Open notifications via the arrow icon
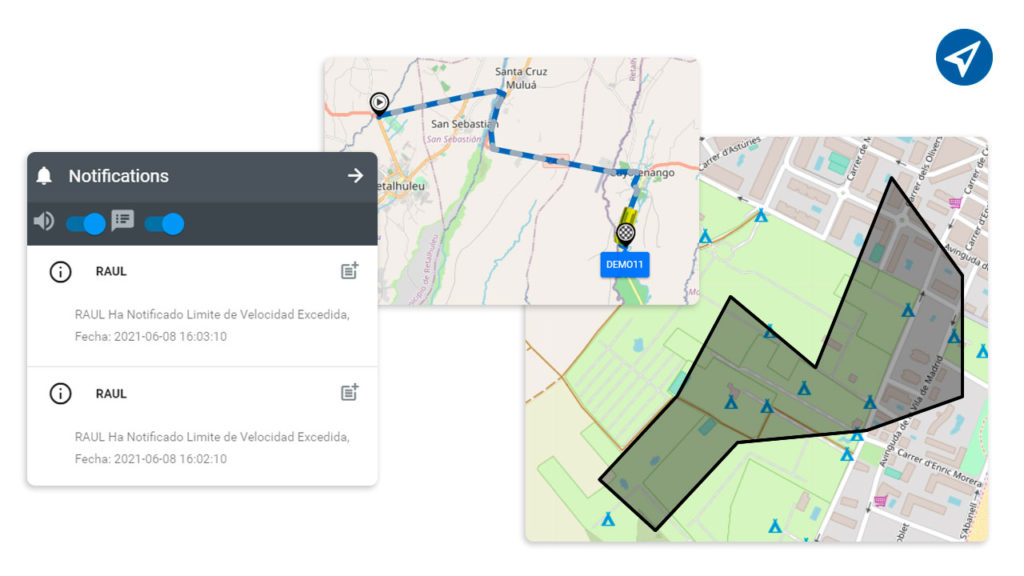 pos(355,176)
